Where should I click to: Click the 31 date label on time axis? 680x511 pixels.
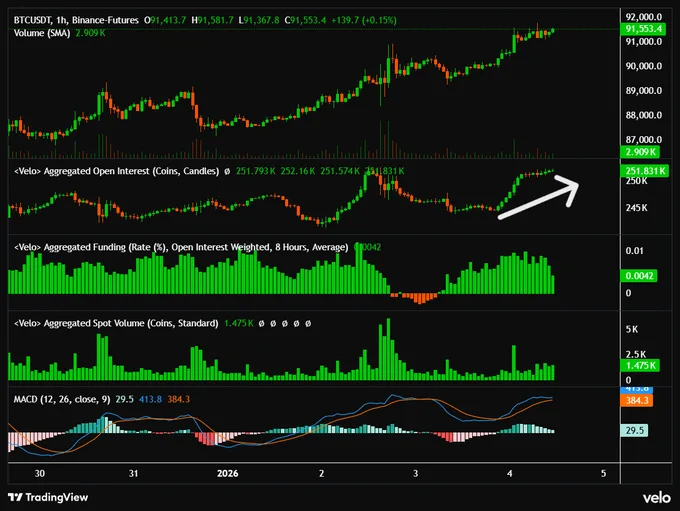pos(134,473)
